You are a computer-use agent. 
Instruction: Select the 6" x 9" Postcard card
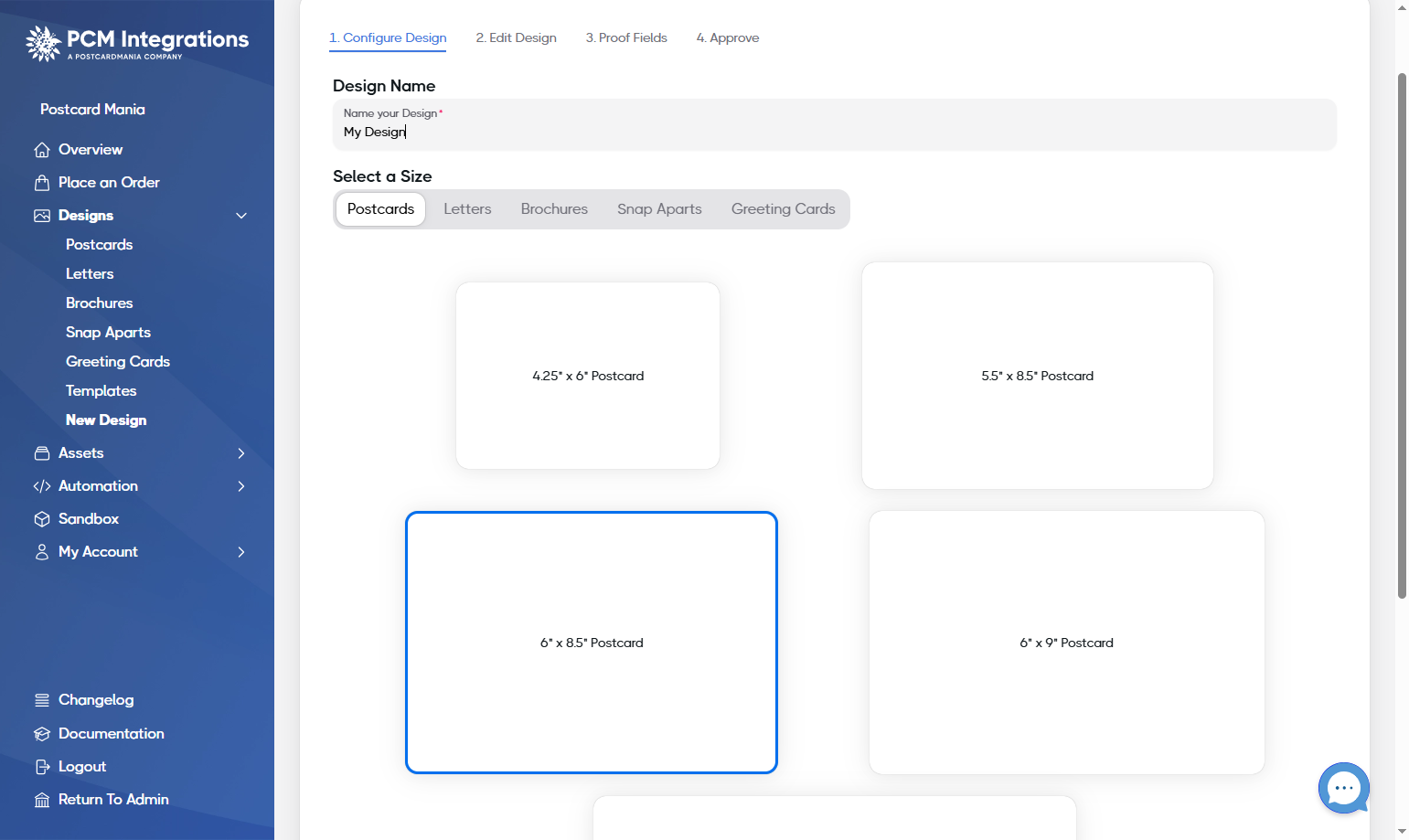coord(1067,643)
